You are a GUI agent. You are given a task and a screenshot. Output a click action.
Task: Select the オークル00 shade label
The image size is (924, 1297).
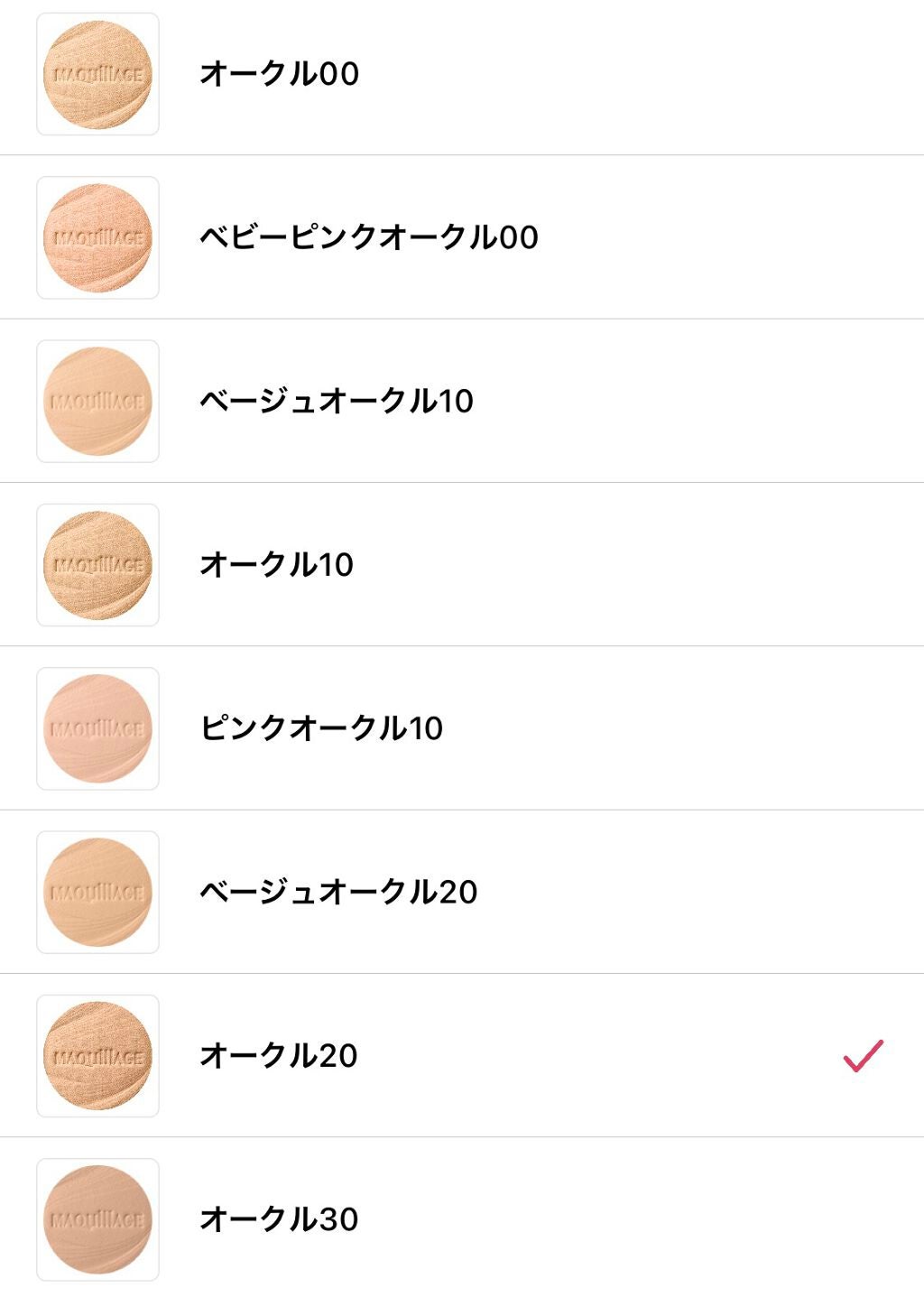[279, 74]
